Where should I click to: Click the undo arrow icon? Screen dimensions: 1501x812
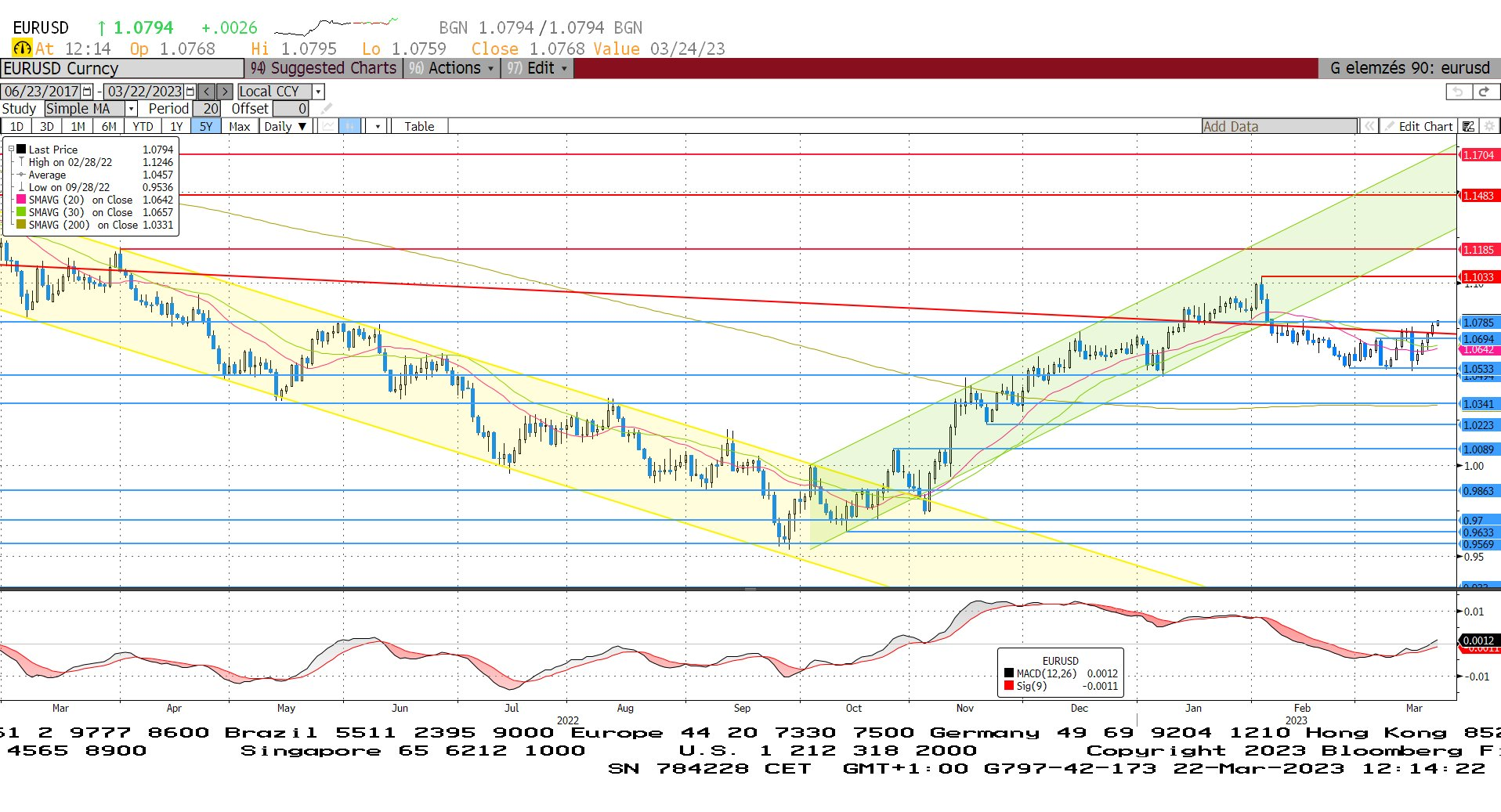pos(1458,92)
